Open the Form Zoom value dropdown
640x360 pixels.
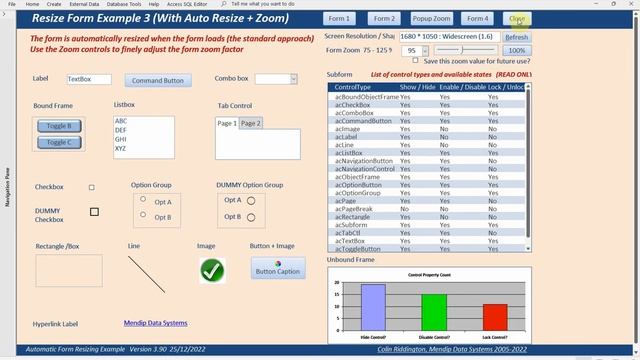[x=425, y=51]
